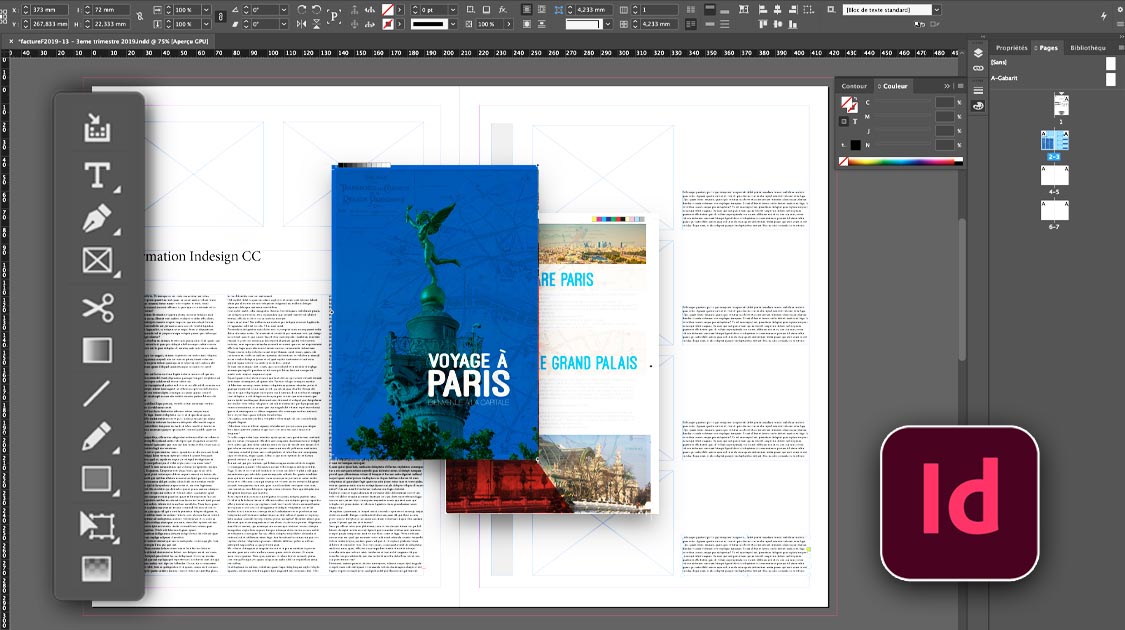The width and height of the screenshot is (1125, 630).
Task: Toggle formatting affects text button
Action: point(854,121)
